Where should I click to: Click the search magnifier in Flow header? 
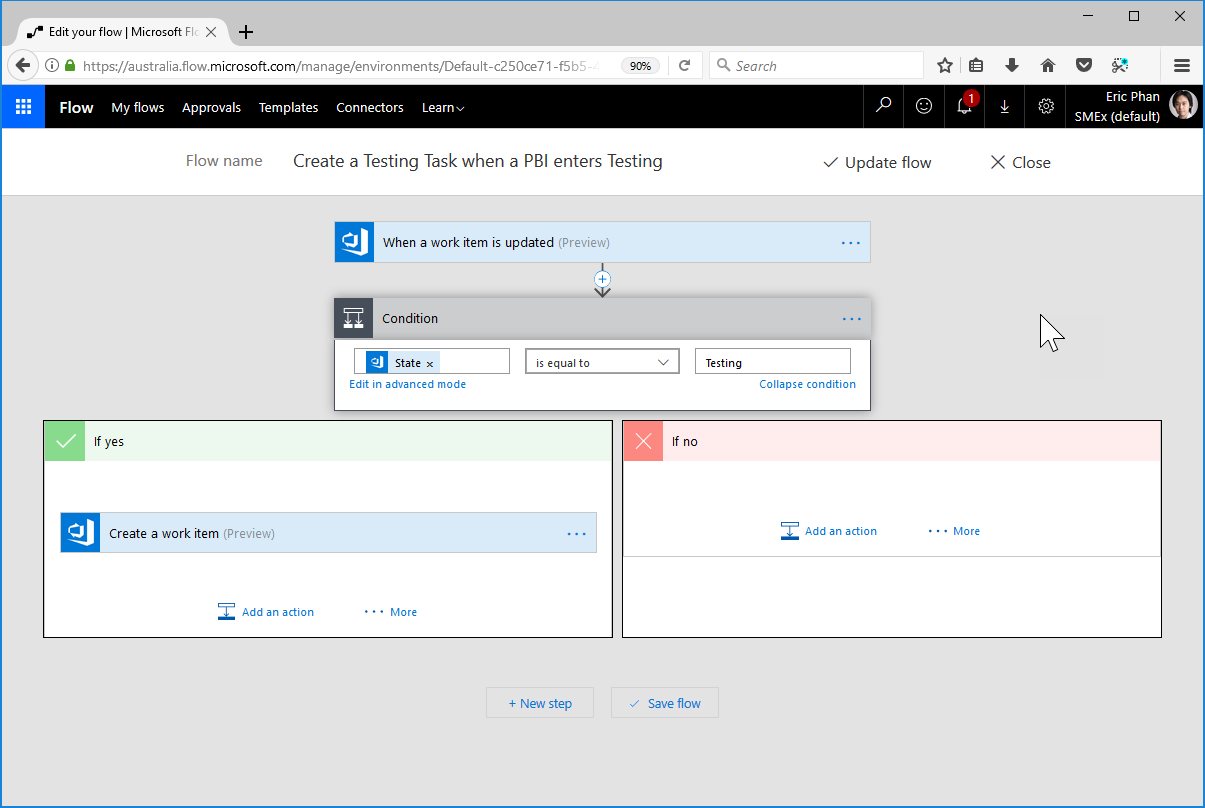click(883, 106)
